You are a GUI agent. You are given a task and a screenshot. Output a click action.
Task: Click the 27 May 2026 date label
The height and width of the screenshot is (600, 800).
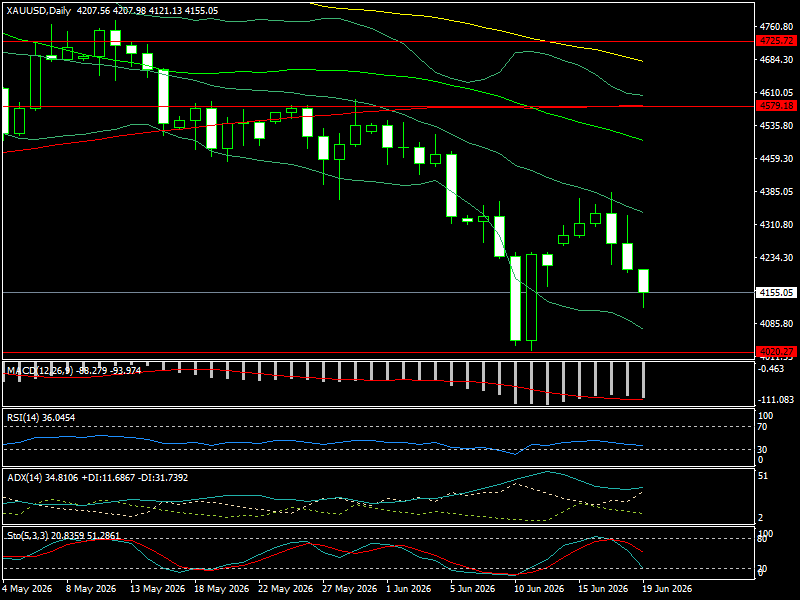click(350, 589)
